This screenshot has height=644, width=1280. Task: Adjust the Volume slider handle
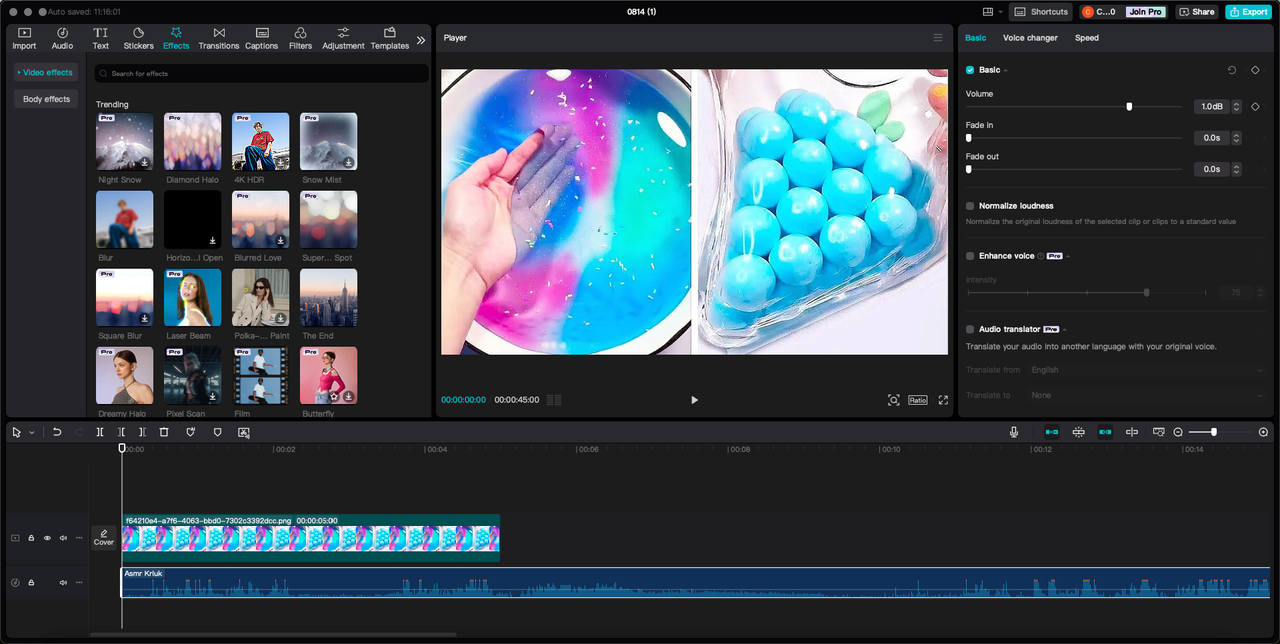[x=1129, y=106]
